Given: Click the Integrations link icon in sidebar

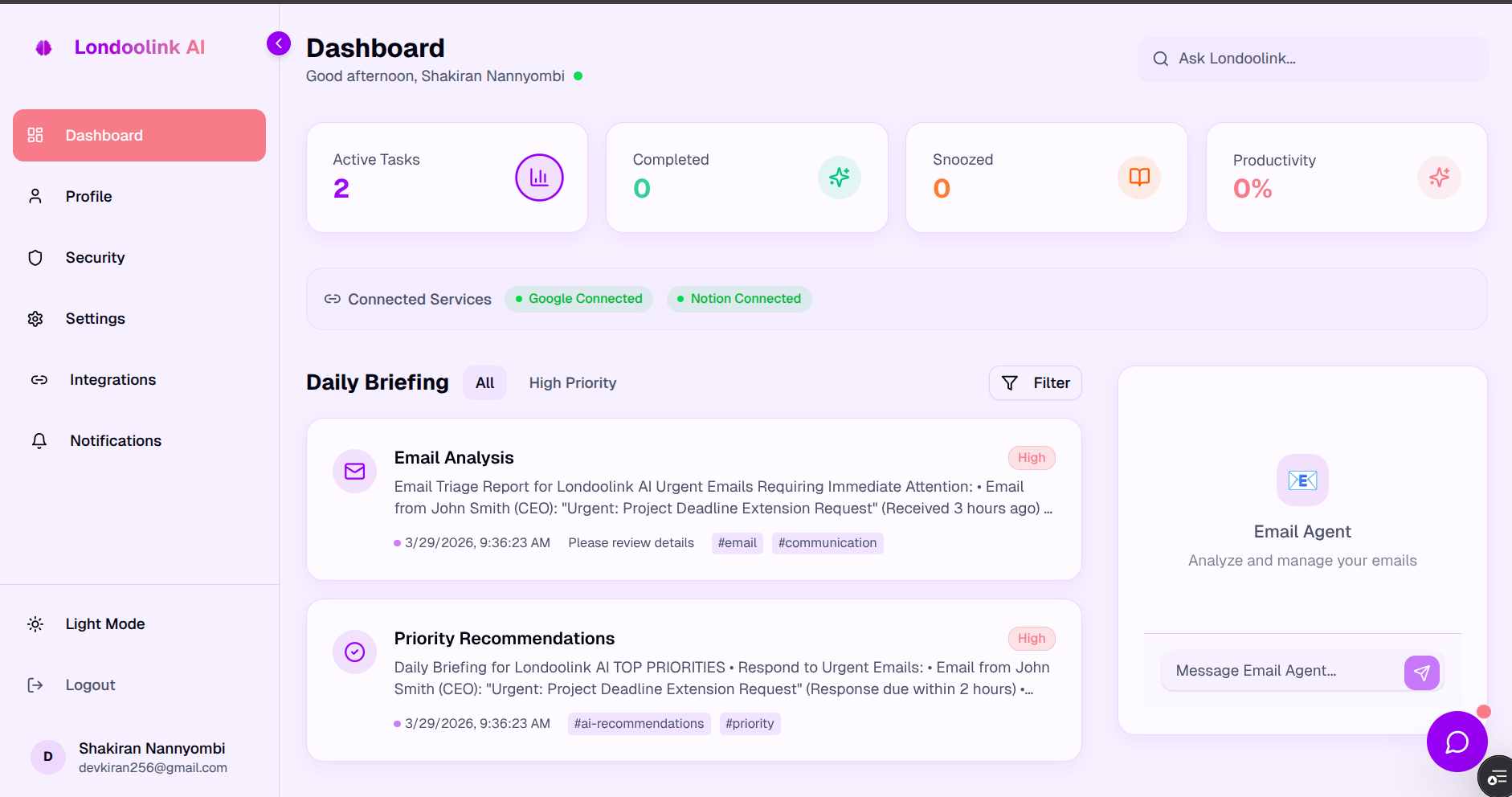Looking at the screenshot, I should [x=39, y=380].
